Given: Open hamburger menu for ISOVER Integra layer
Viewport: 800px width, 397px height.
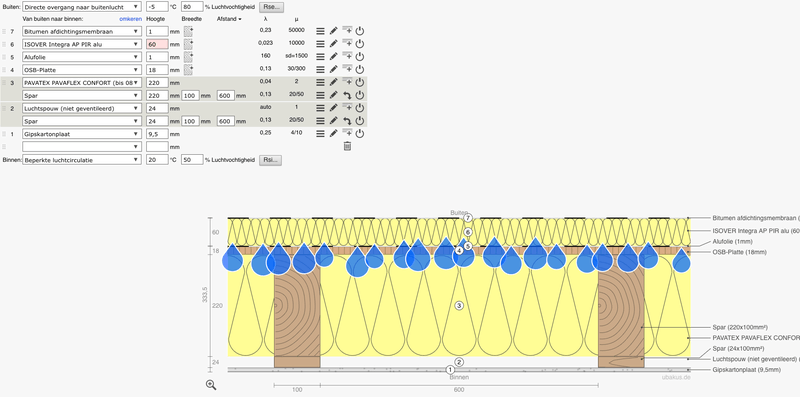Looking at the screenshot, I should [x=320, y=44].
